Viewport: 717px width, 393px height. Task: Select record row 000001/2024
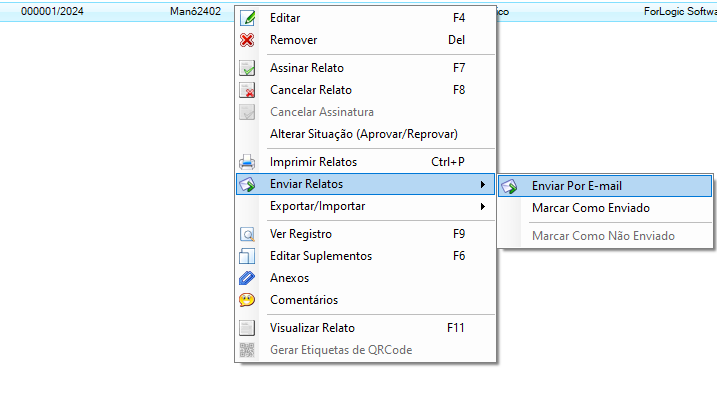[x=52, y=11]
